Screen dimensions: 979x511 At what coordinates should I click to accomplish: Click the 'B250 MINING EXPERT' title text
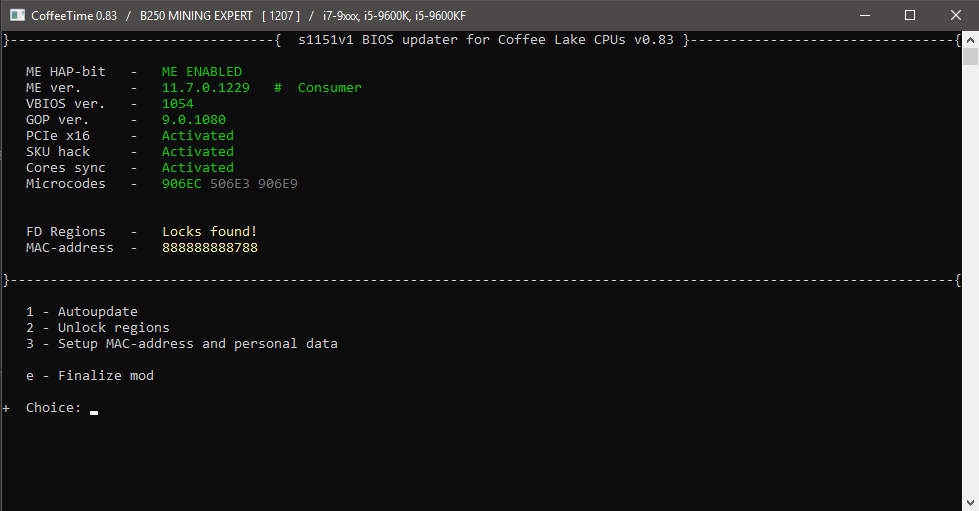[196, 16]
